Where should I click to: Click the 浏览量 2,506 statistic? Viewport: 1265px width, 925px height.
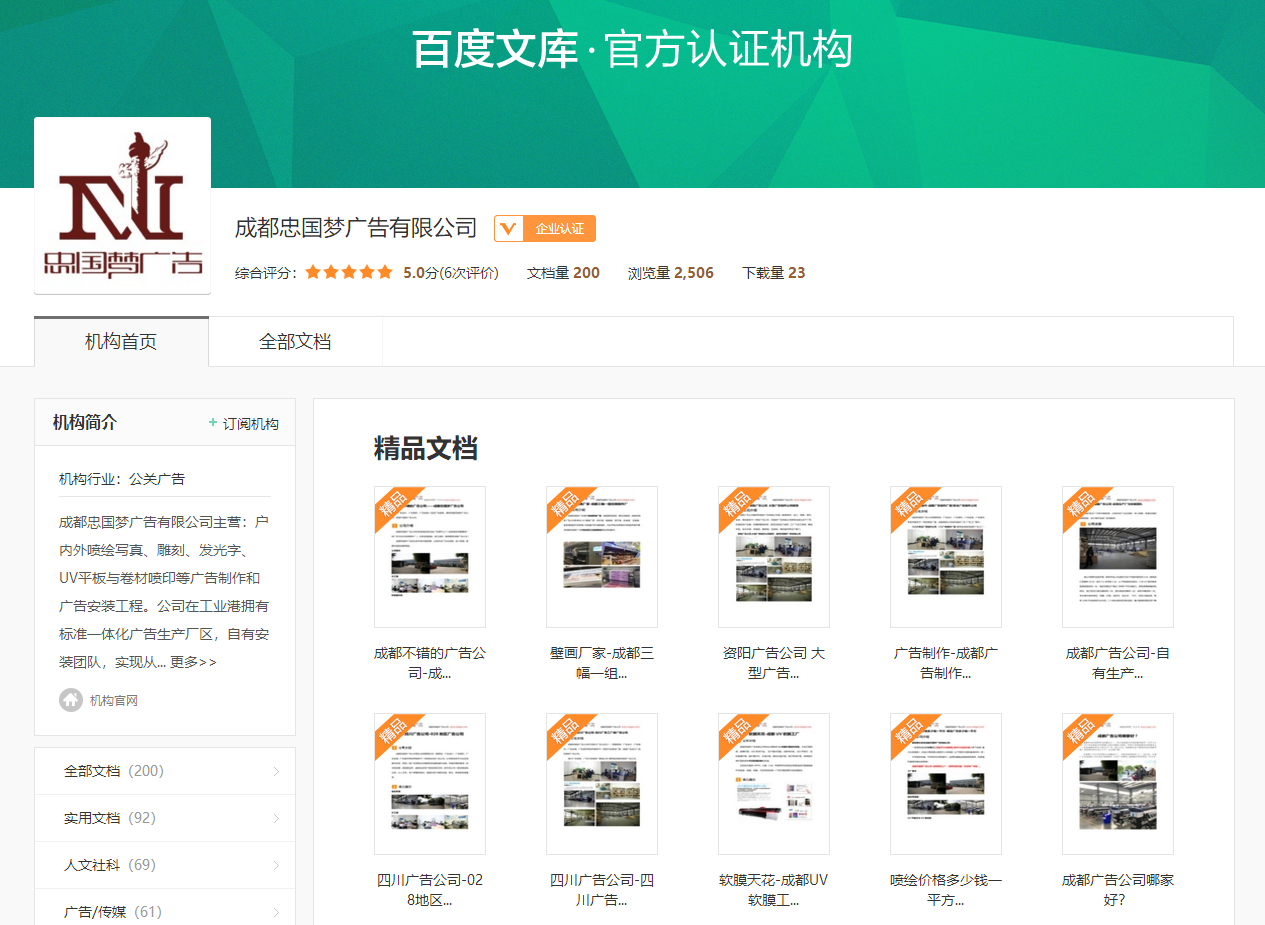coord(671,273)
